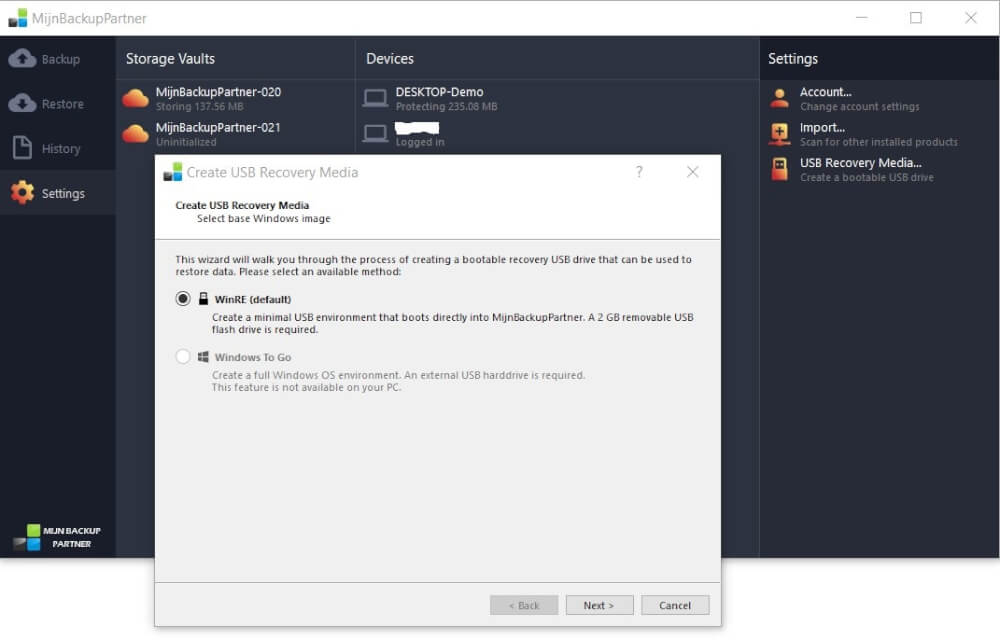
Task: Click the help question mark in dialog
Action: (639, 172)
